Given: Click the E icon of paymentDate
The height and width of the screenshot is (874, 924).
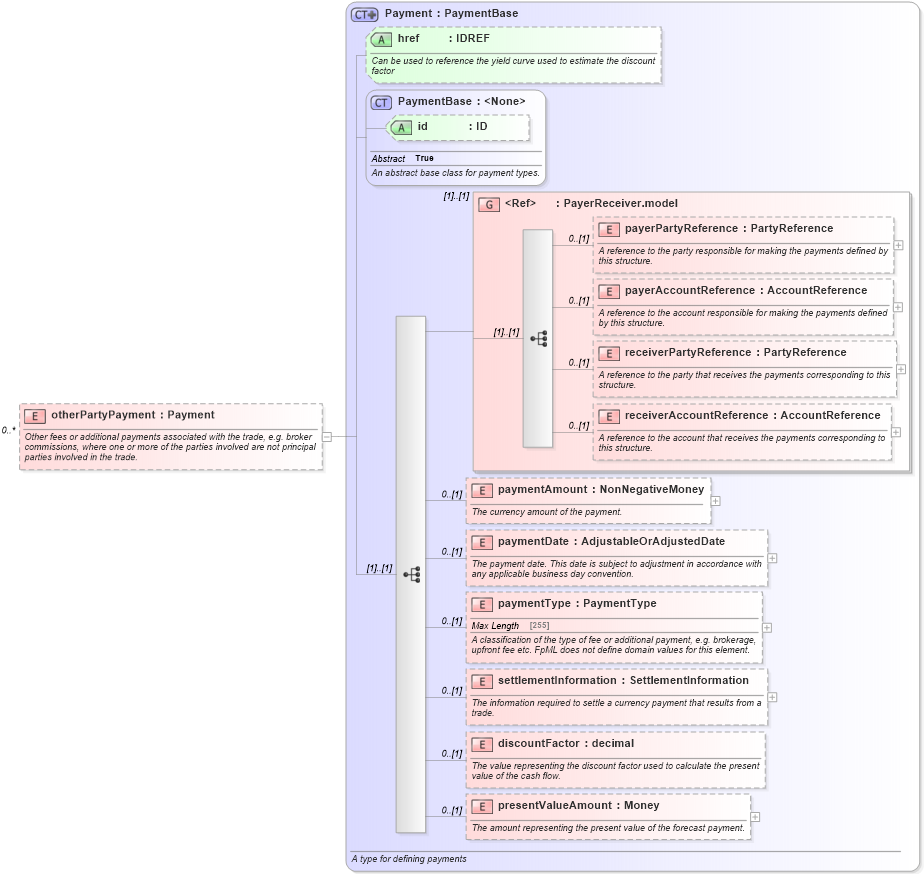Looking at the screenshot, I should 481,543.
